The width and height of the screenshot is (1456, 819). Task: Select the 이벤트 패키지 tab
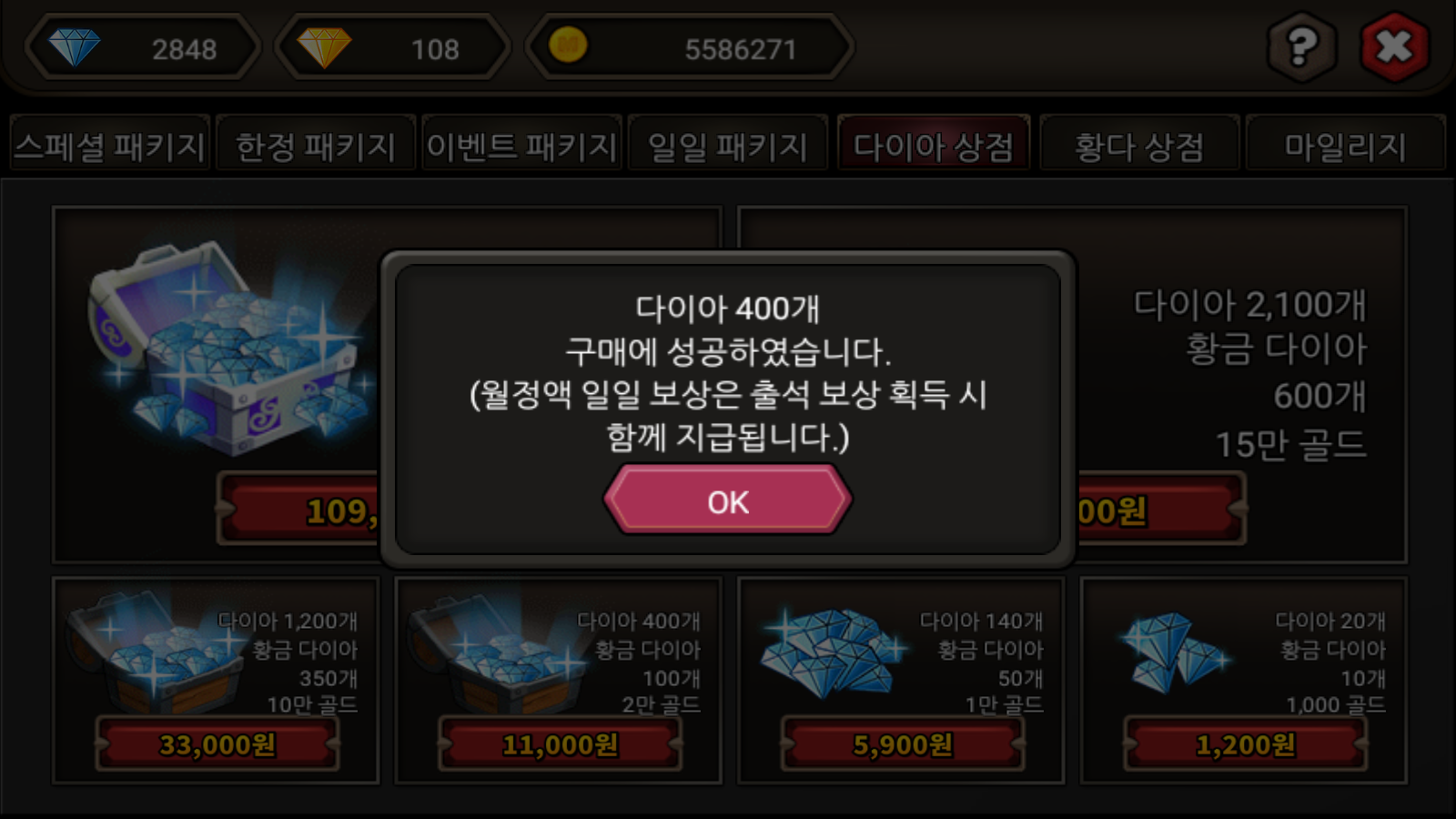click(521, 145)
